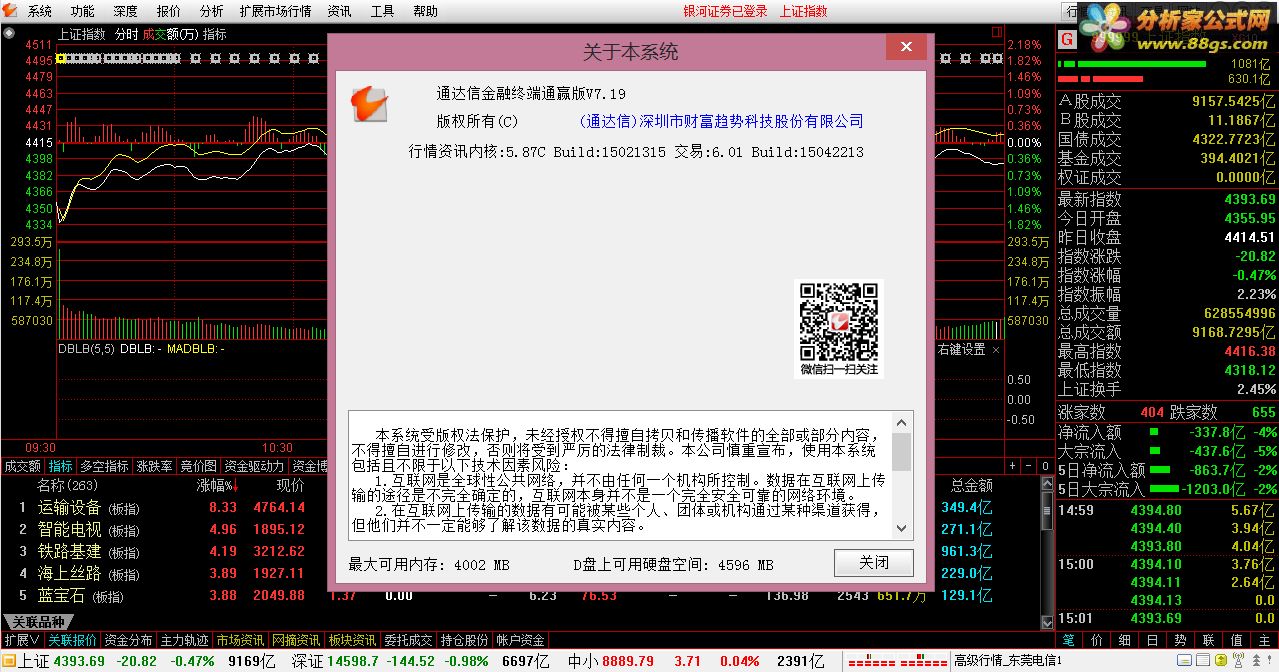Select the 网摘资讯 bottom tab
Image resolution: width=1279 pixels, height=672 pixels.
pos(296,640)
